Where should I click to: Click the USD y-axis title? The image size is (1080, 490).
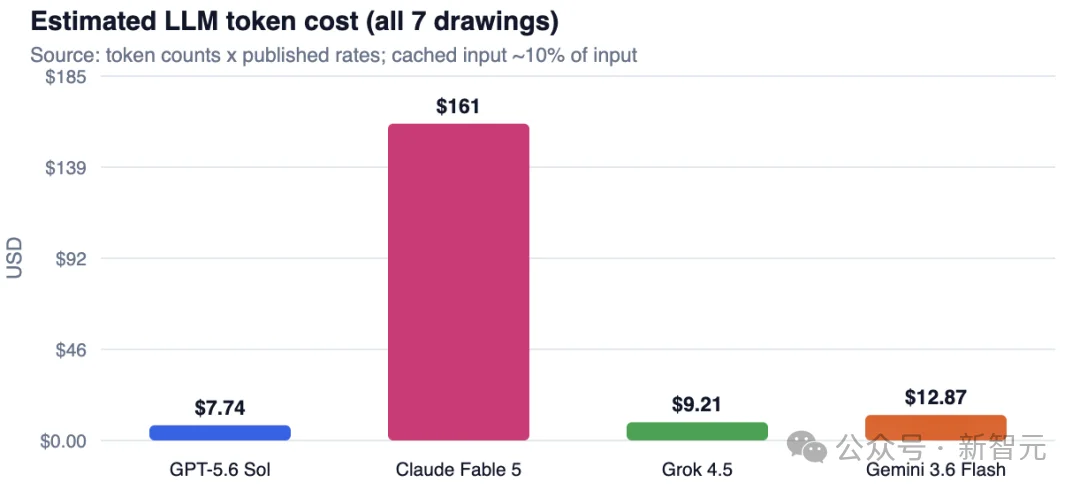tap(14, 258)
